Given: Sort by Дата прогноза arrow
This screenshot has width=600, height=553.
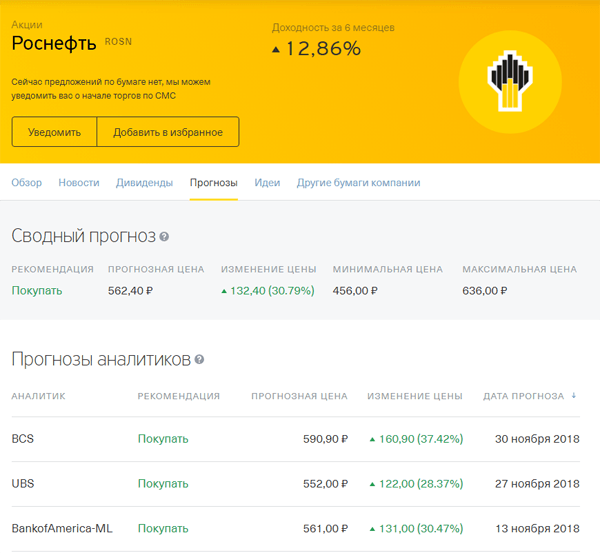Looking at the screenshot, I should pyautogui.click(x=574, y=395).
